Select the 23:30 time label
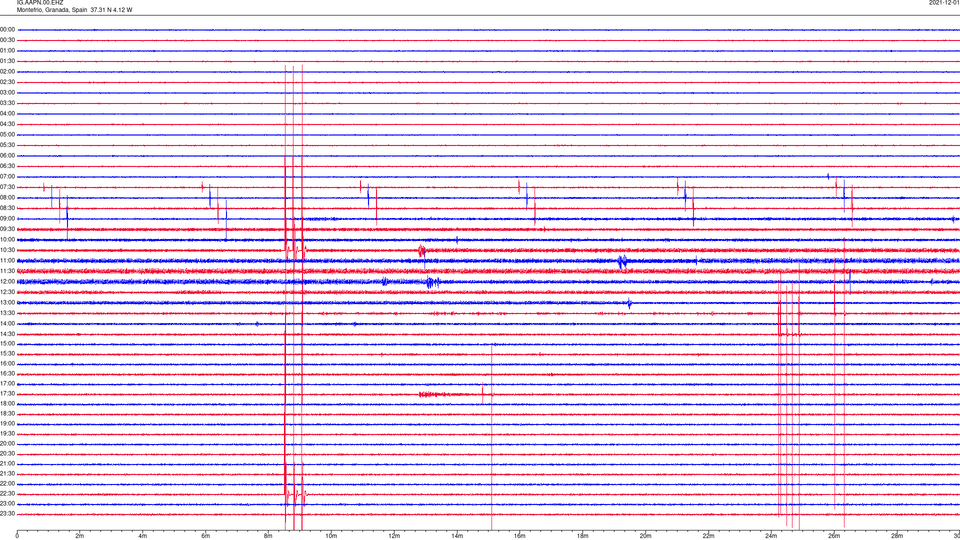This screenshot has width=960, height=540. point(7,514)
